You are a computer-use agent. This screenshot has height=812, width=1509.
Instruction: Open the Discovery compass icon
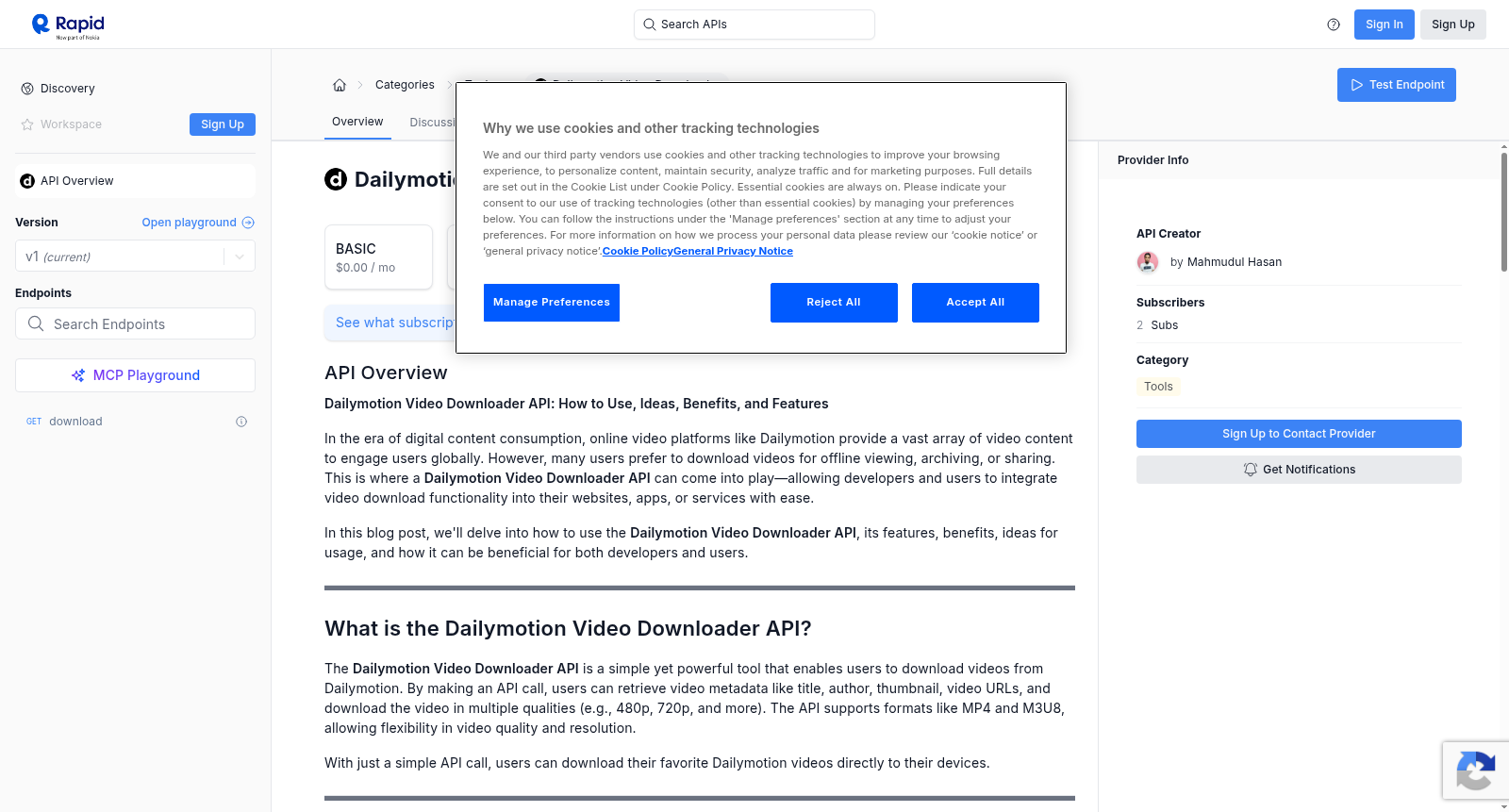pos(27,89)
